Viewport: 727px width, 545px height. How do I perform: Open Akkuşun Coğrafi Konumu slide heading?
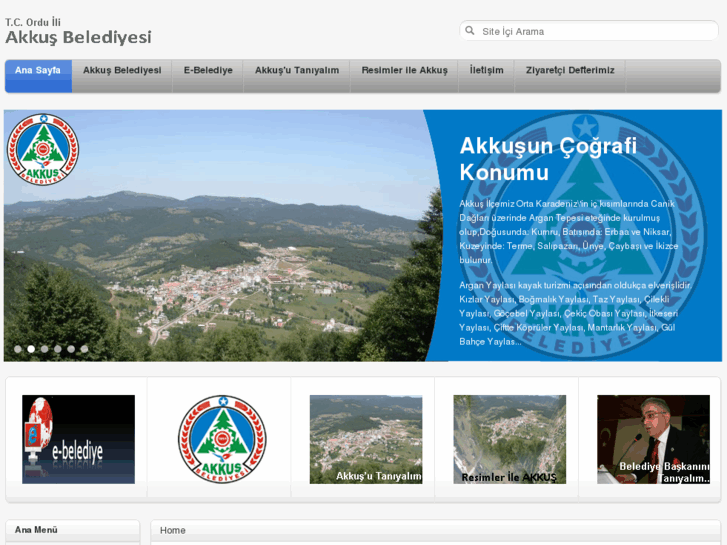point(548,159)
